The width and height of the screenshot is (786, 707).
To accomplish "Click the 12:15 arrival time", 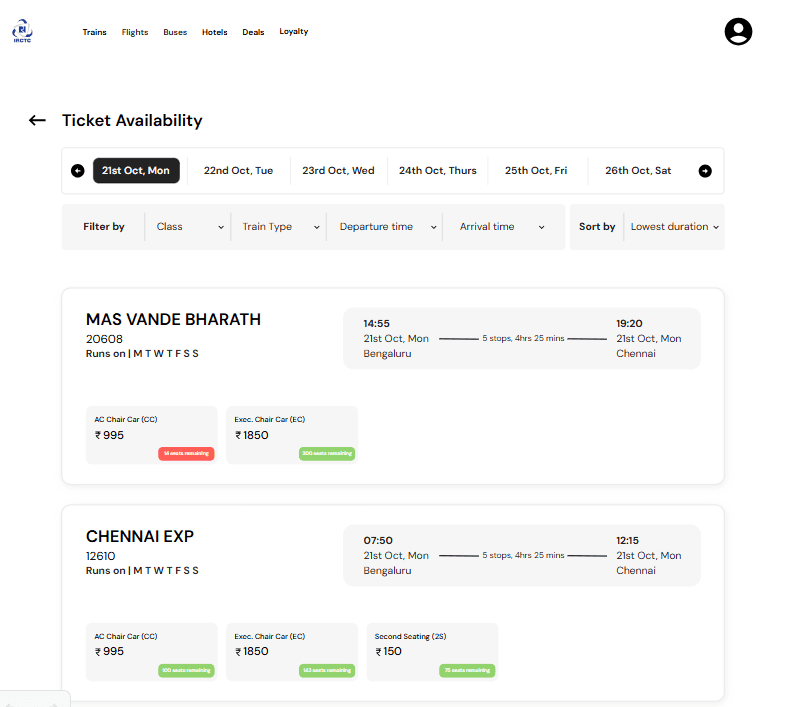I will coord(628,541).
